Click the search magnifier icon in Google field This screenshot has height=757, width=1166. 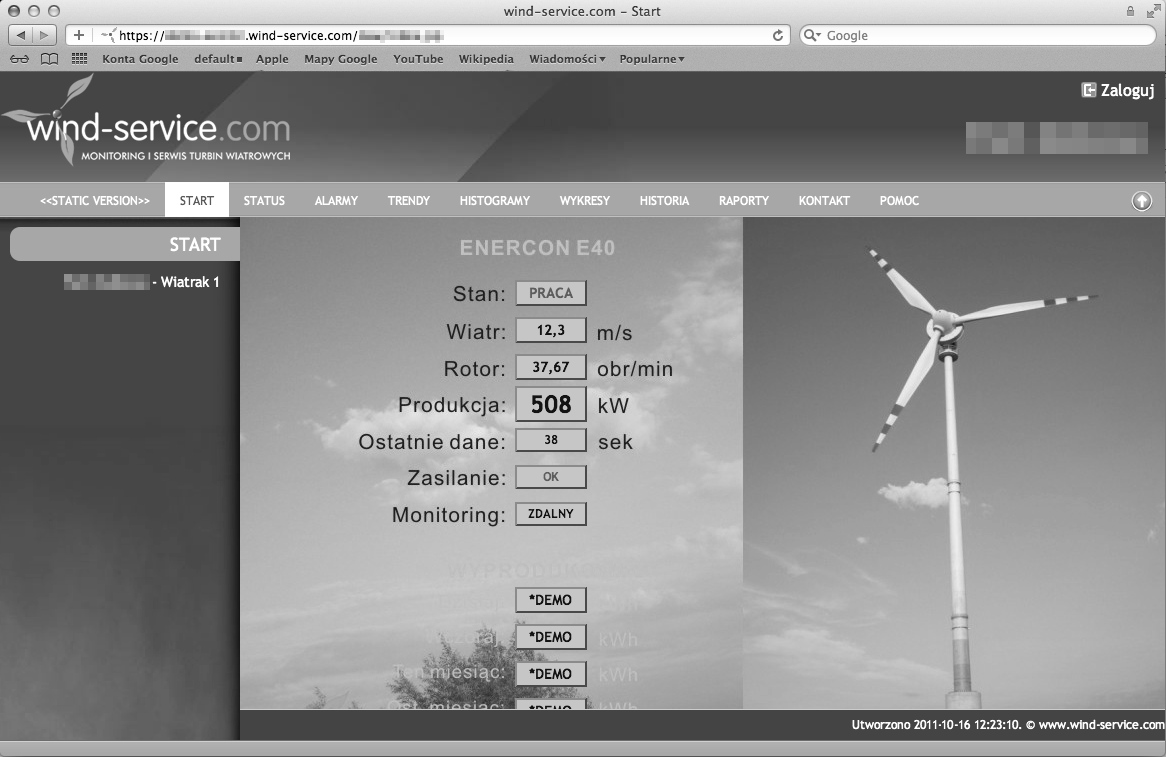point(812,35)
